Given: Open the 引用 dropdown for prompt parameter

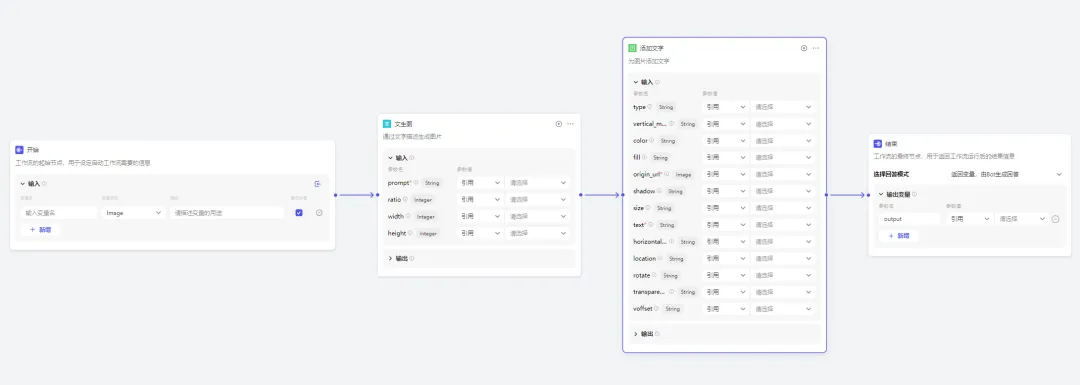Looking at the screenshot, I should pos(479,183).
